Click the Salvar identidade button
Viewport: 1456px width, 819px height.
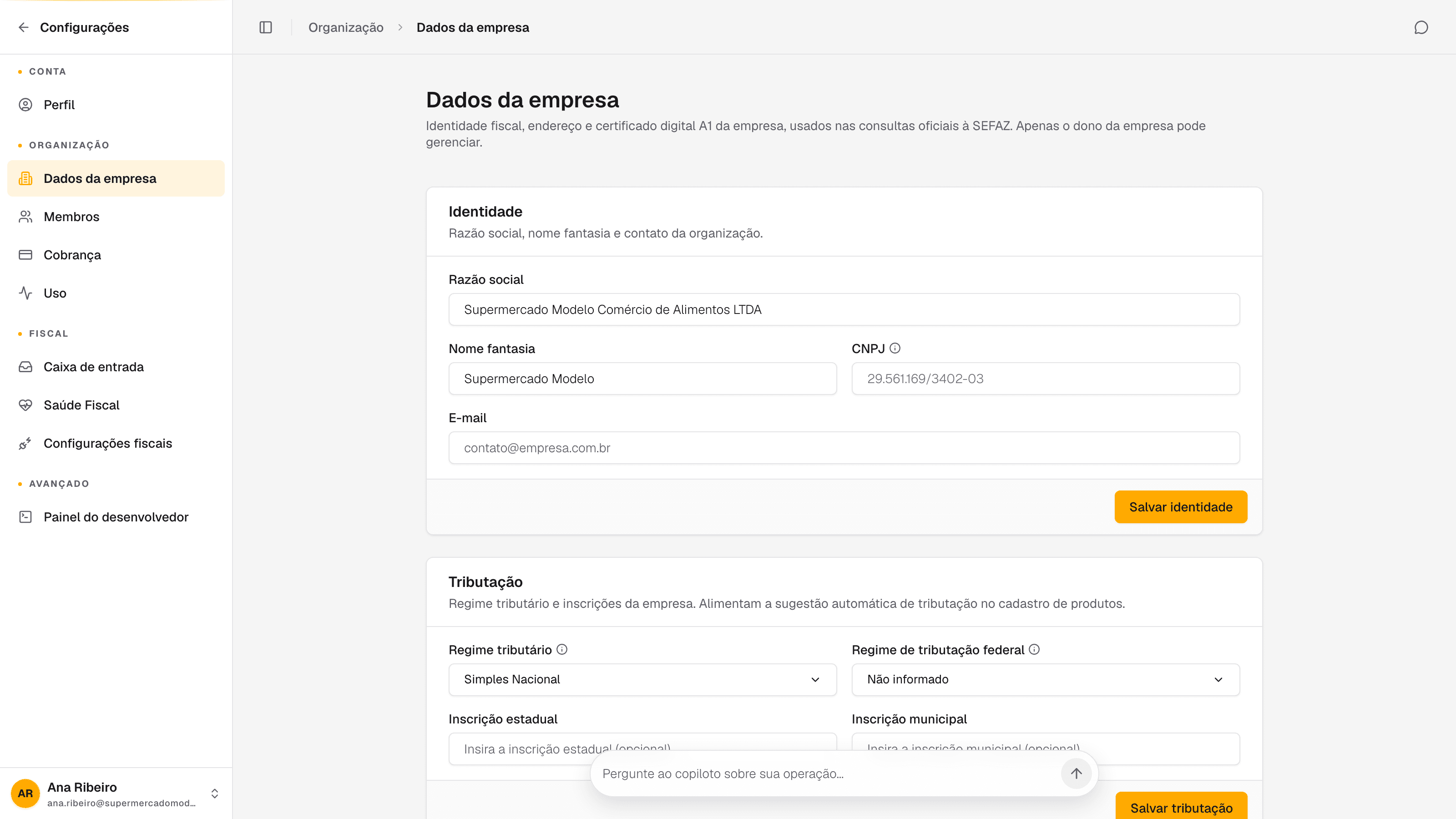(1181, 507)
